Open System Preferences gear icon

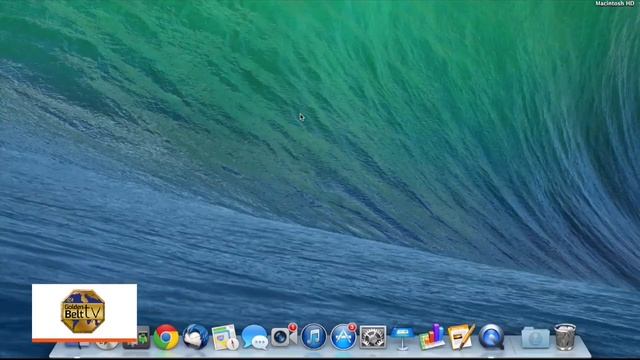click(x=373, y=337)
